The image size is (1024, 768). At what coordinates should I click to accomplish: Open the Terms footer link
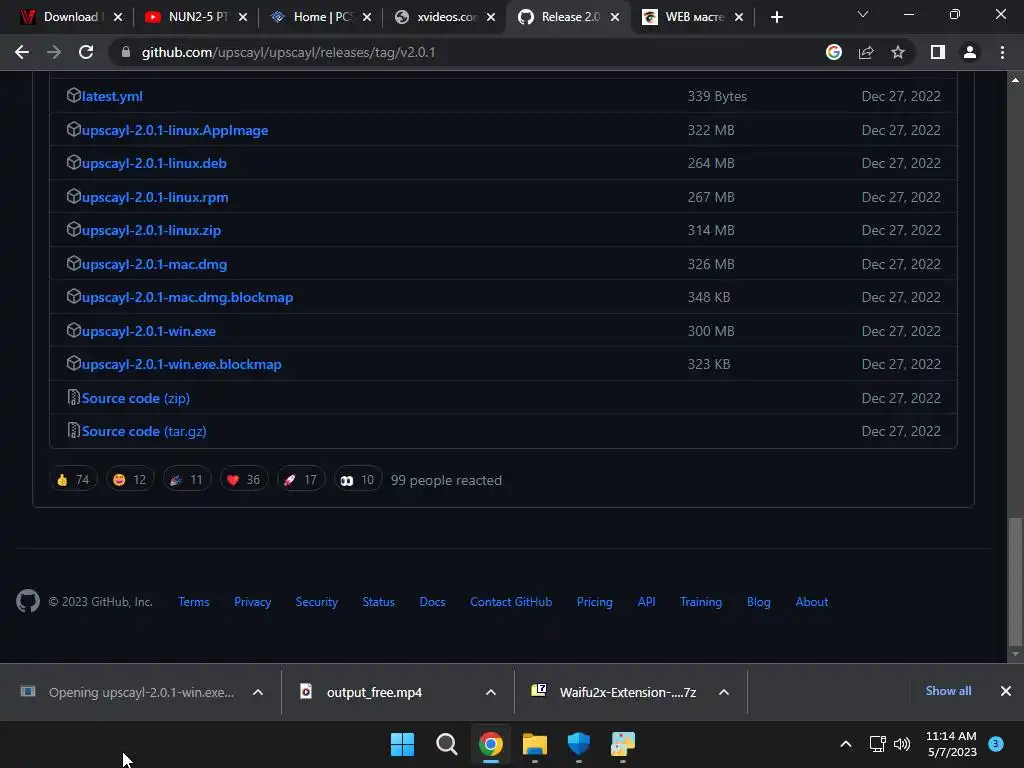193,601
